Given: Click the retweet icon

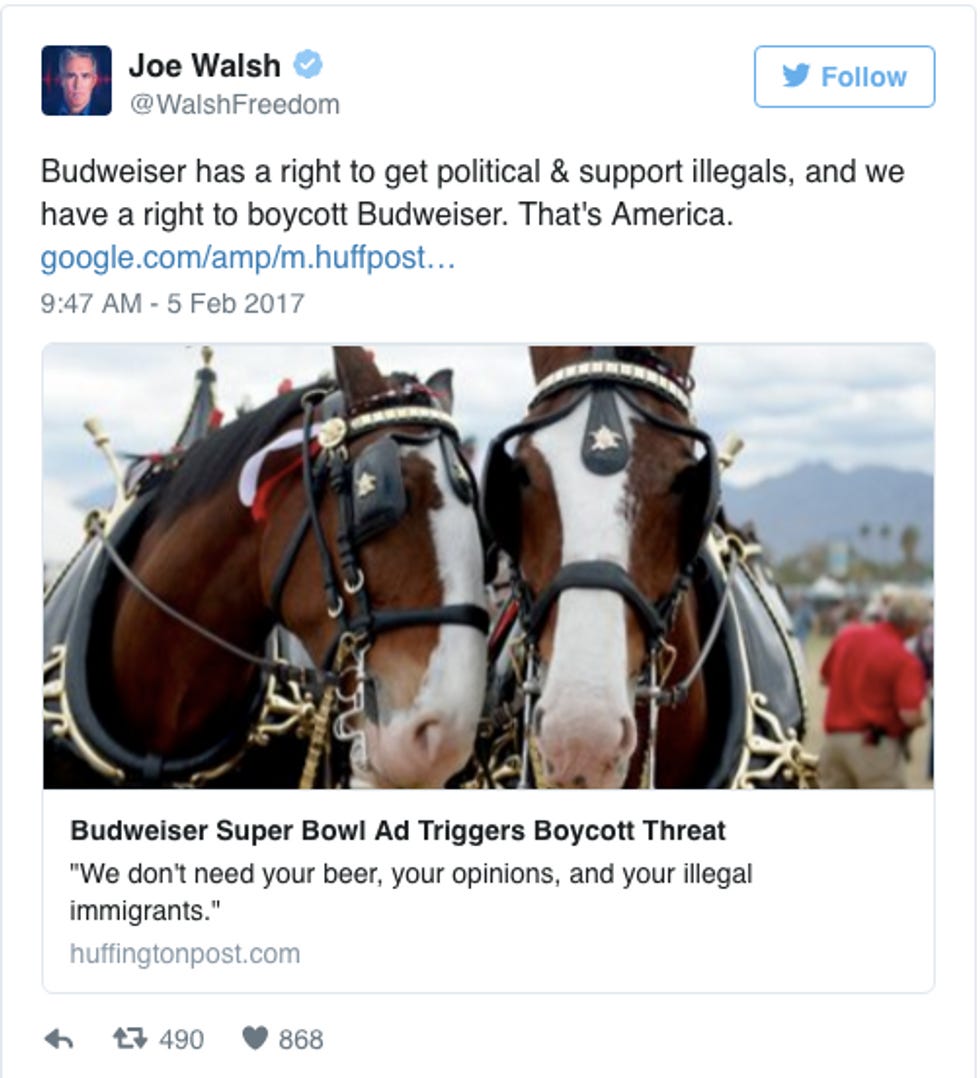Looking at the screenshot, I should [130, 1038].
